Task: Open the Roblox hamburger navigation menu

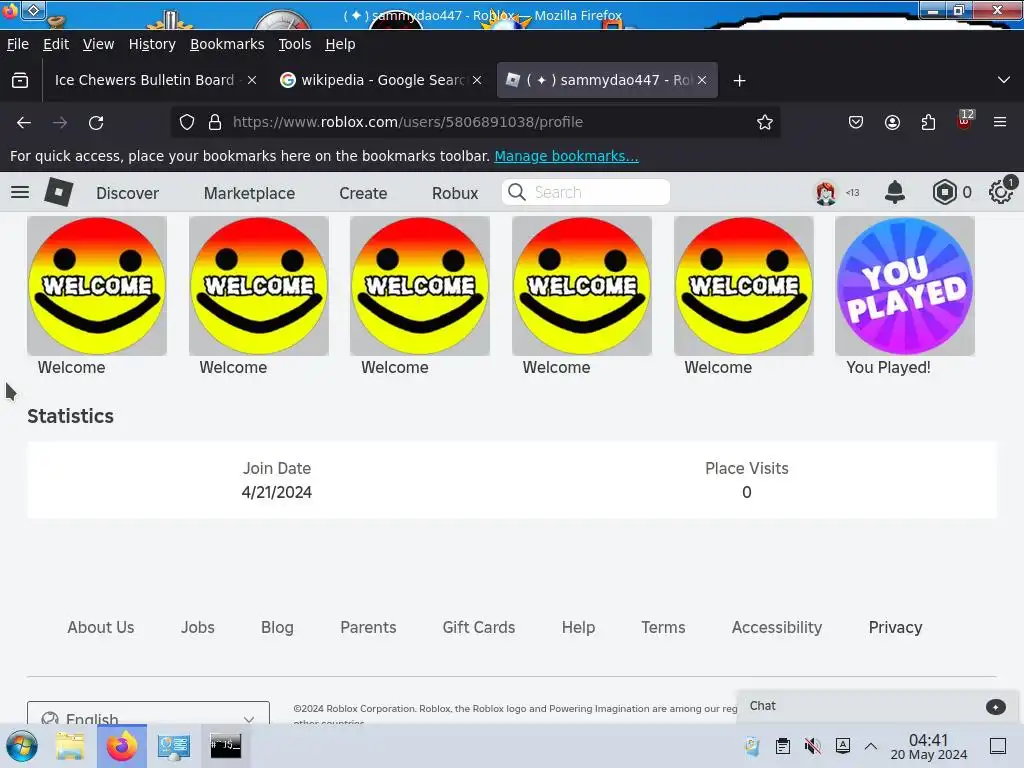Action: [x=20, y=192]
